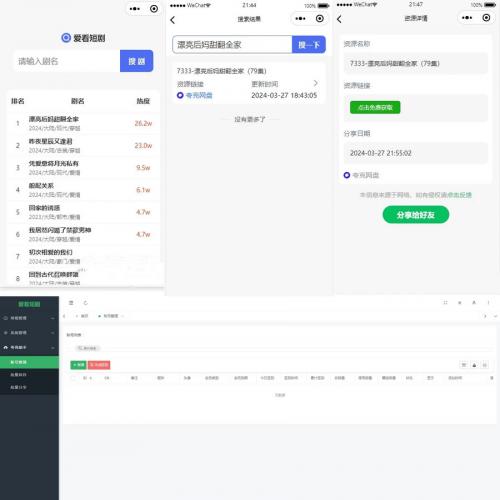Close the active admin tab via its x
This screenshot has width=500, height=500.
[122, 316]
